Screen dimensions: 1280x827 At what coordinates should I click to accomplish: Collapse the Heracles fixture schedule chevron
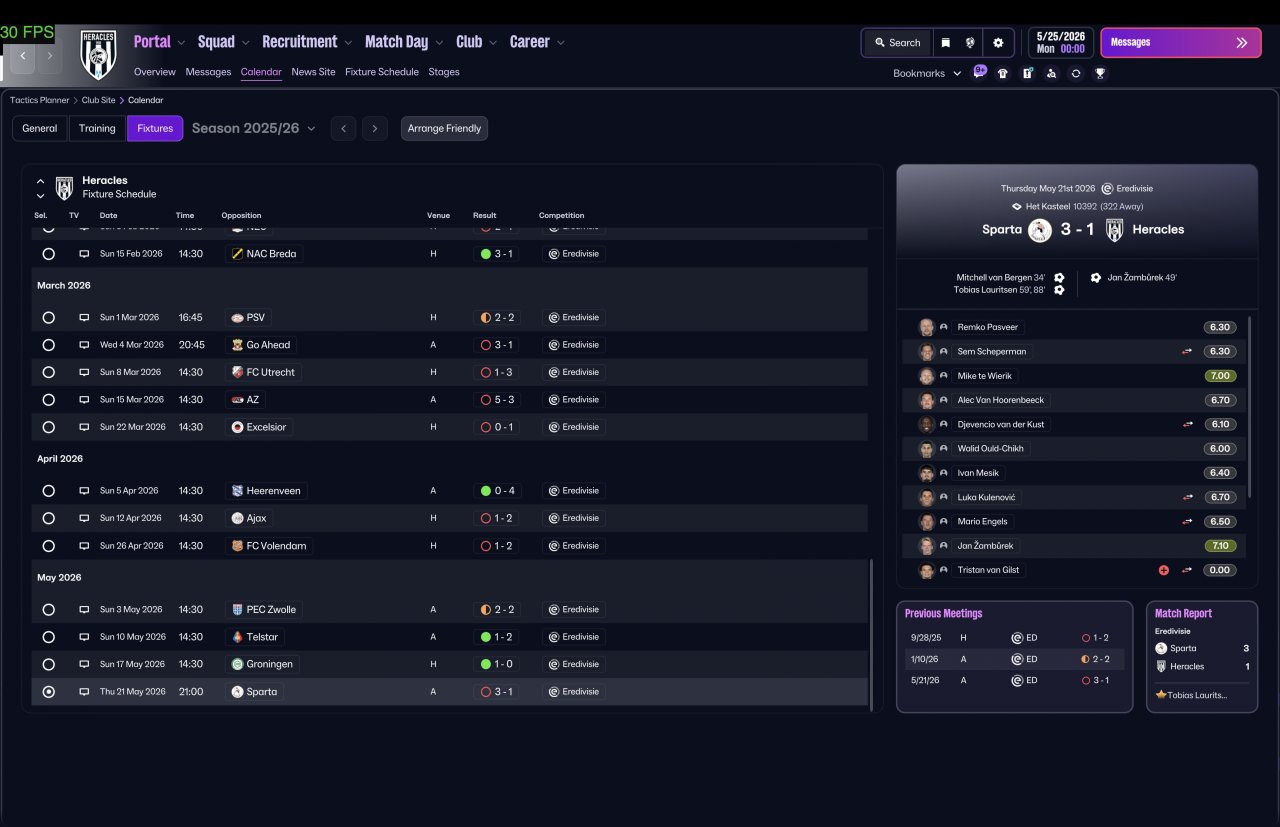pyautogui.click(x=40, y=182)
